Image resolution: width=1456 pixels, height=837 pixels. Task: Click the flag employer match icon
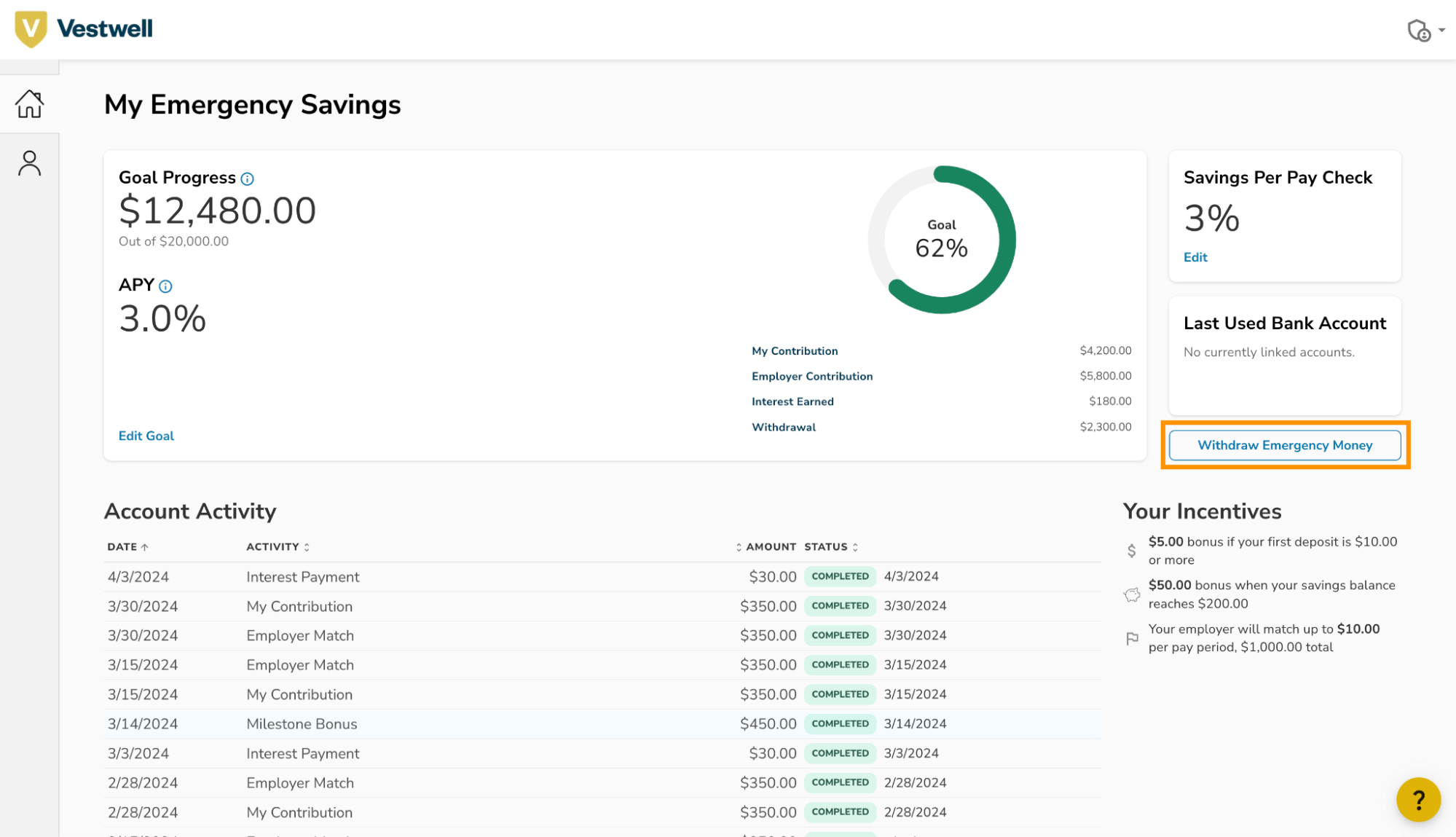point(1132,639)
